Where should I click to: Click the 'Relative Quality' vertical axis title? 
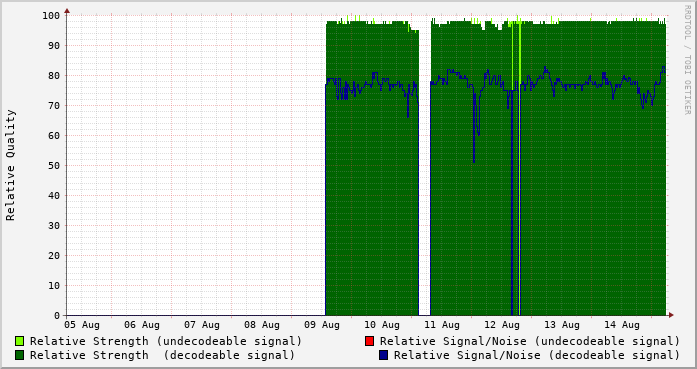[10, 165]
